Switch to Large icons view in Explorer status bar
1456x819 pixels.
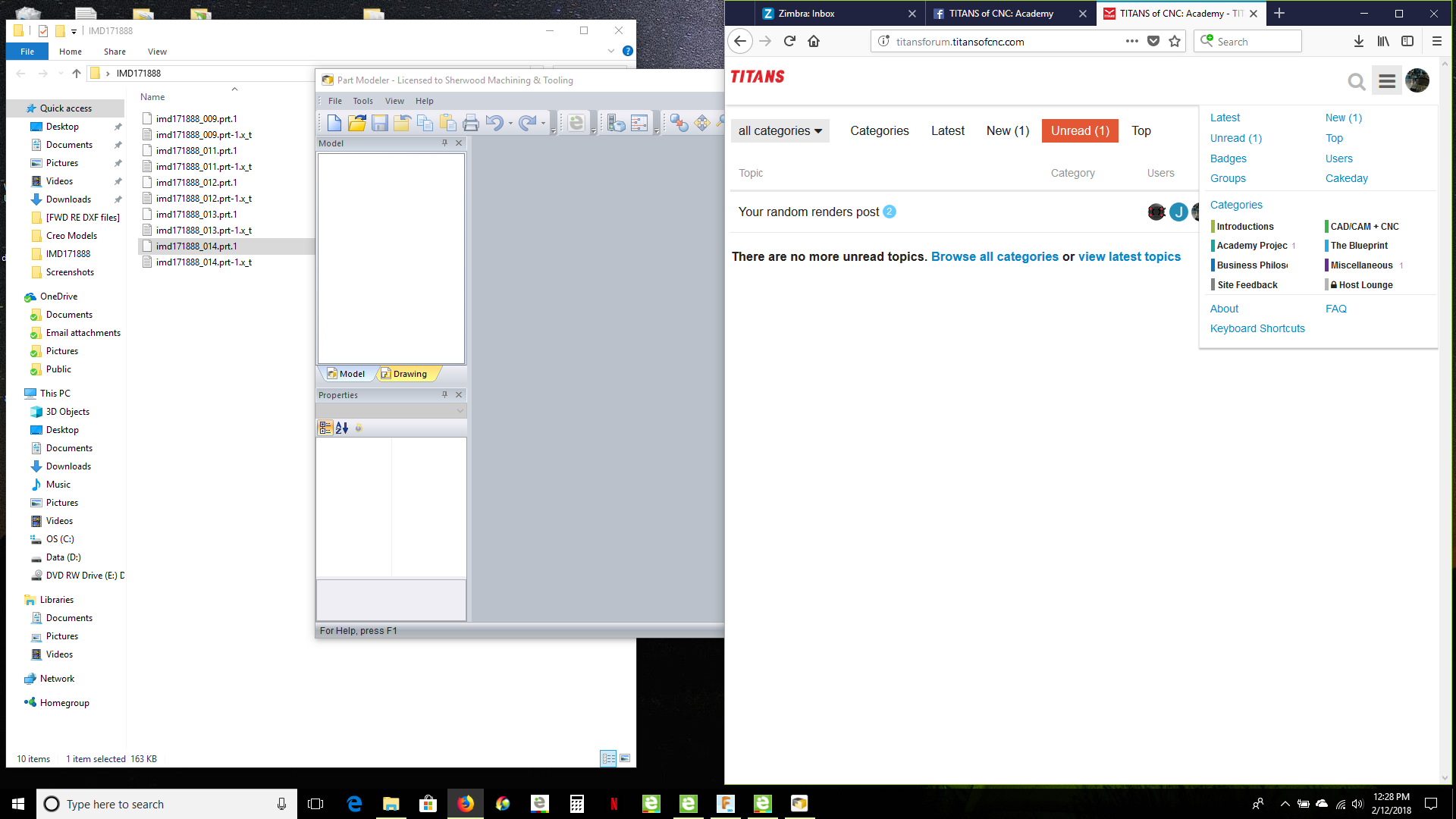(x=625, y=758)
